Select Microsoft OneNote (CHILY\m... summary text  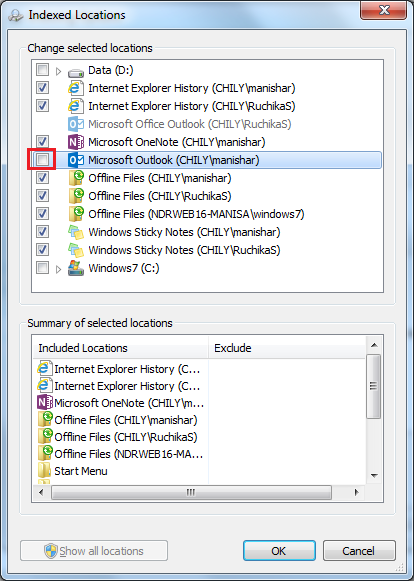(129, 403)
